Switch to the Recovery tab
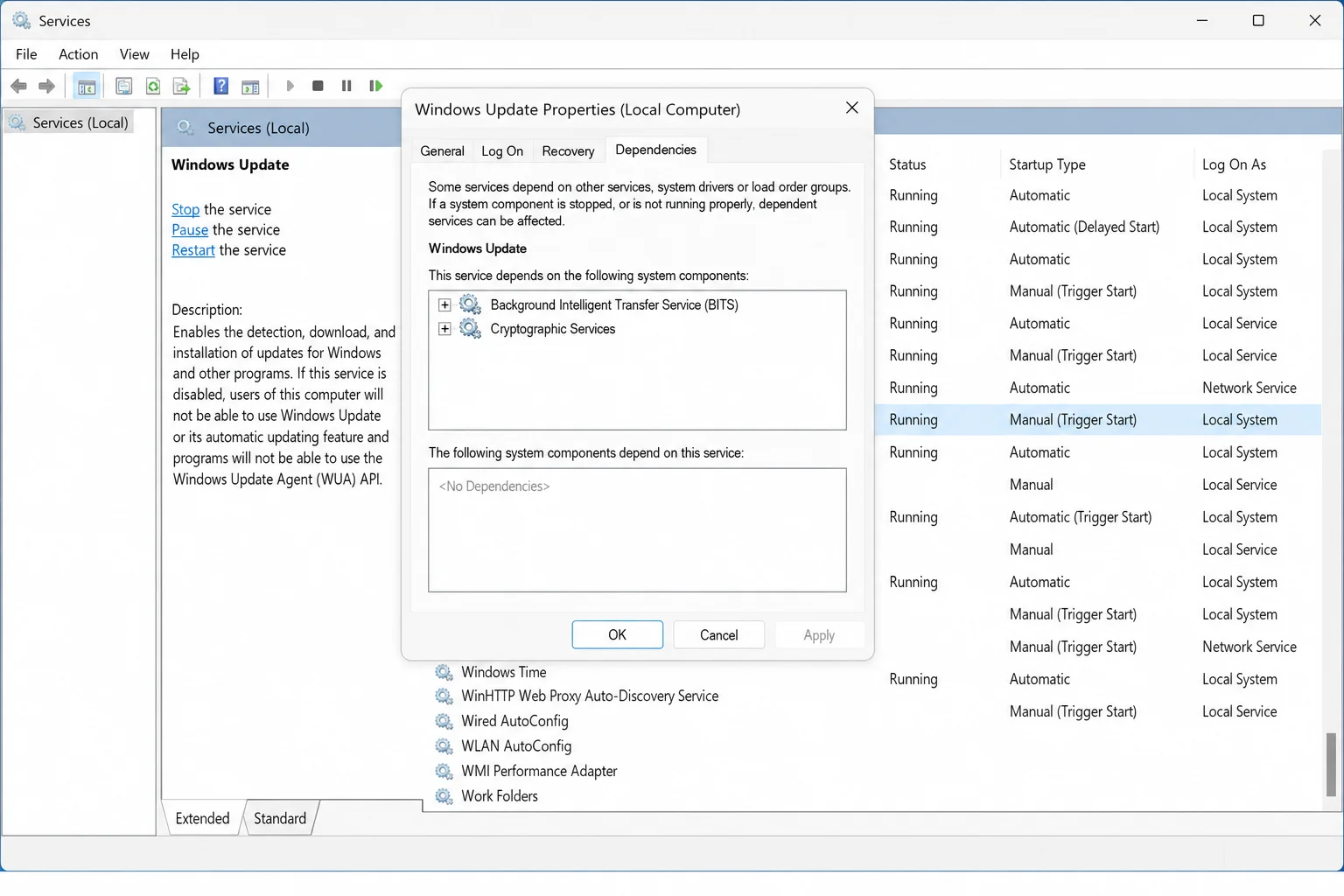This screenshot has height=896, width=1344. [568, 151]
